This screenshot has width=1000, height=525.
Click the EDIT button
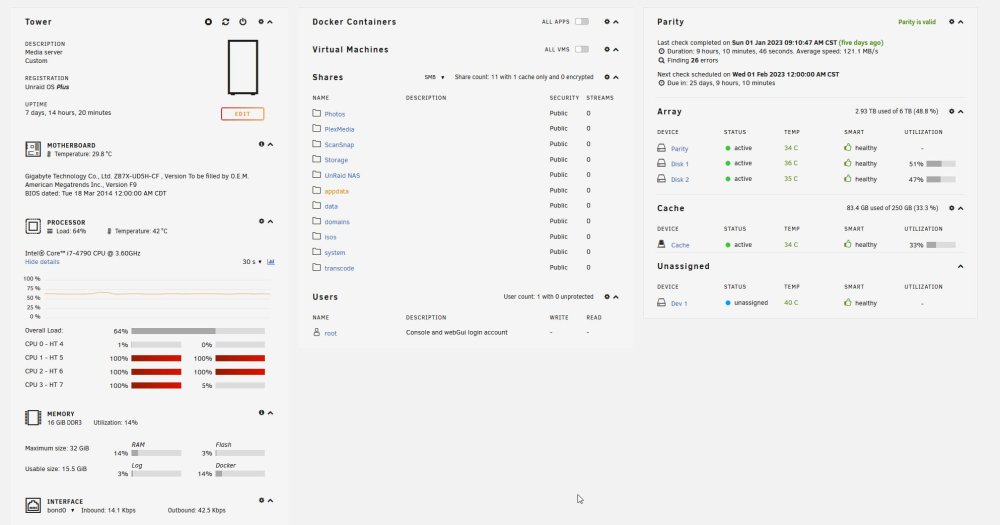[242, 114]
